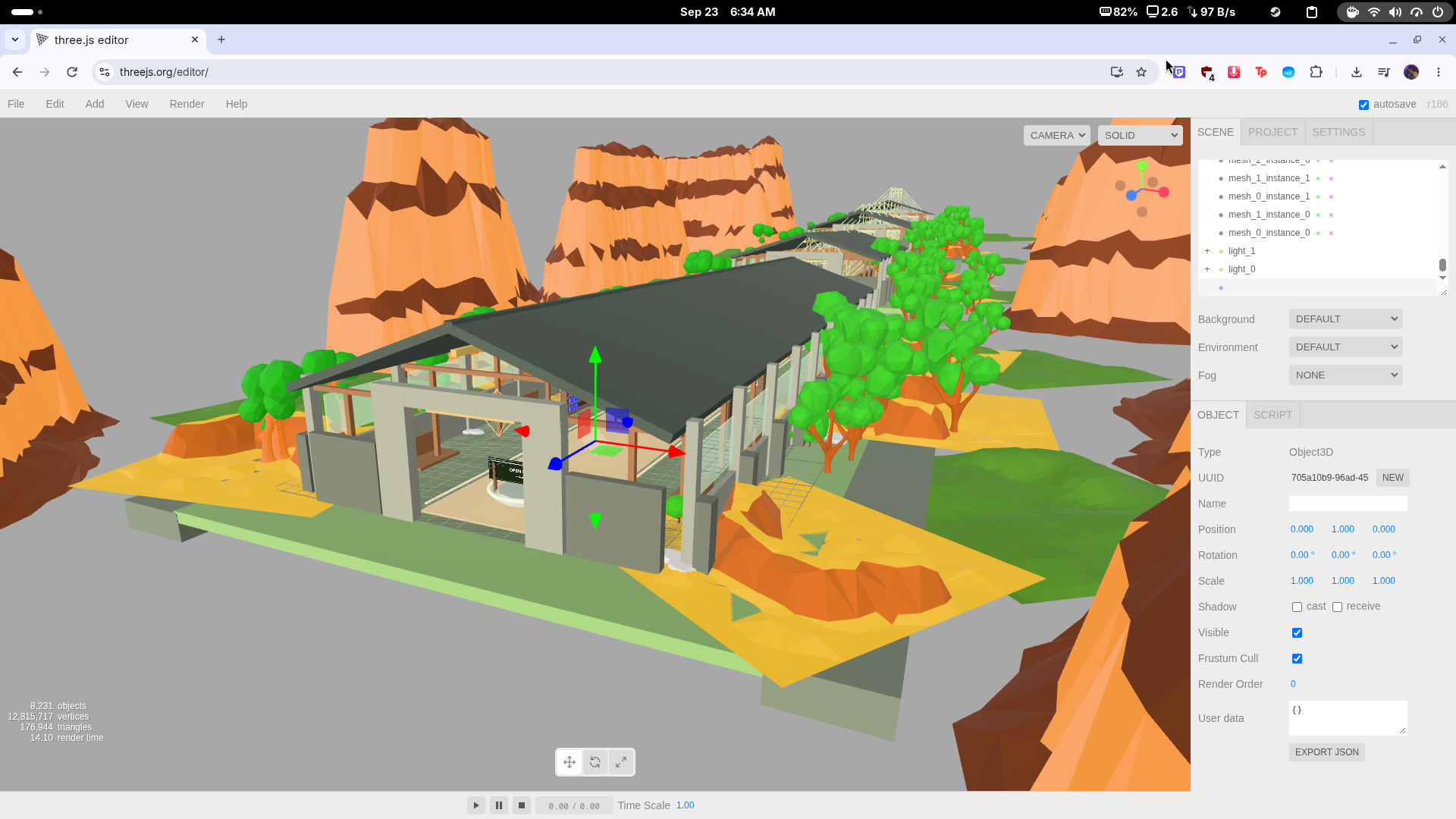The width and height of the screenshot is (1456, 819).
Task: Switch to the SETTINGS tab
Action: (1338, 132)
